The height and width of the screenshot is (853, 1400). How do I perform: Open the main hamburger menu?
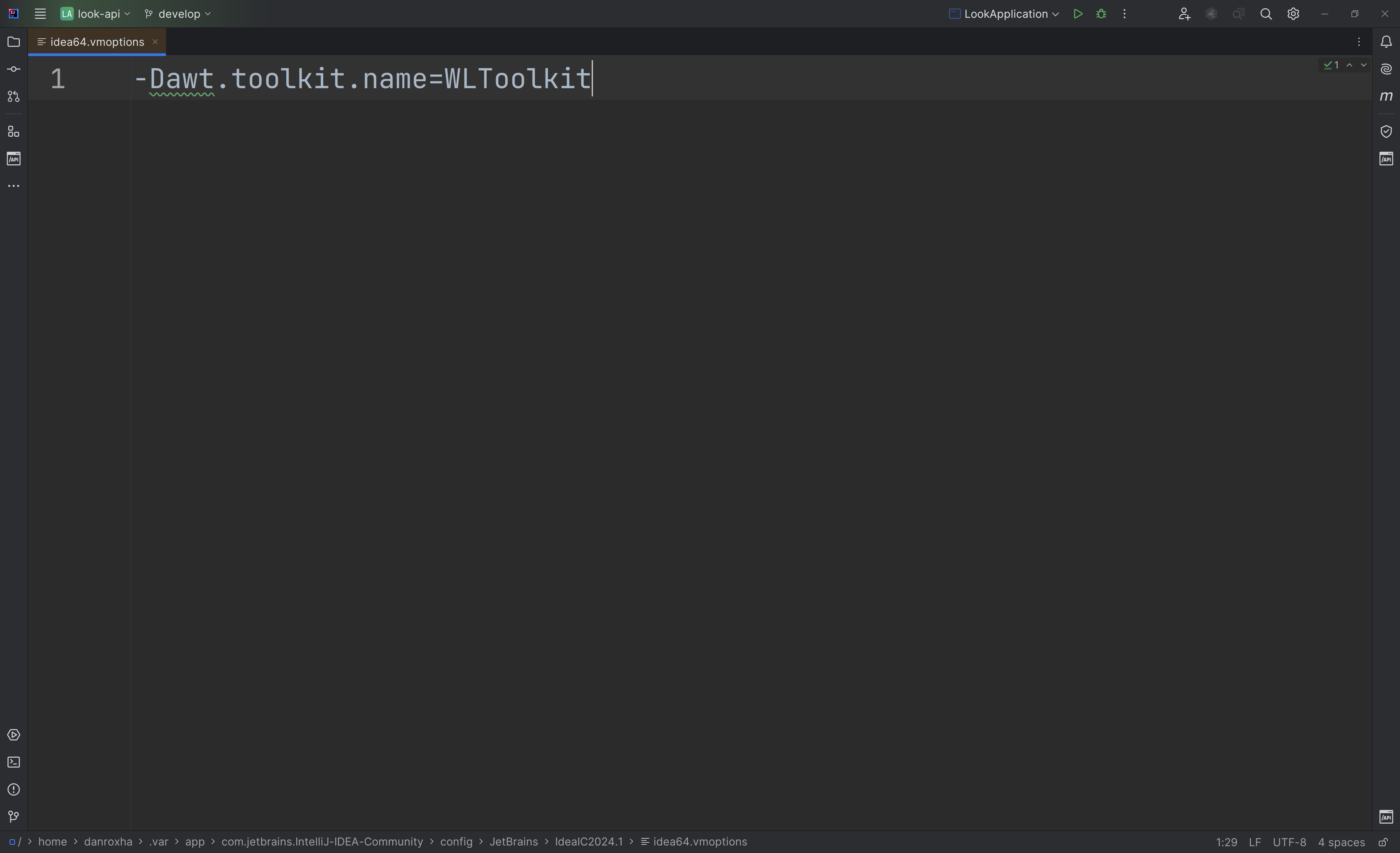click(40, 14)
